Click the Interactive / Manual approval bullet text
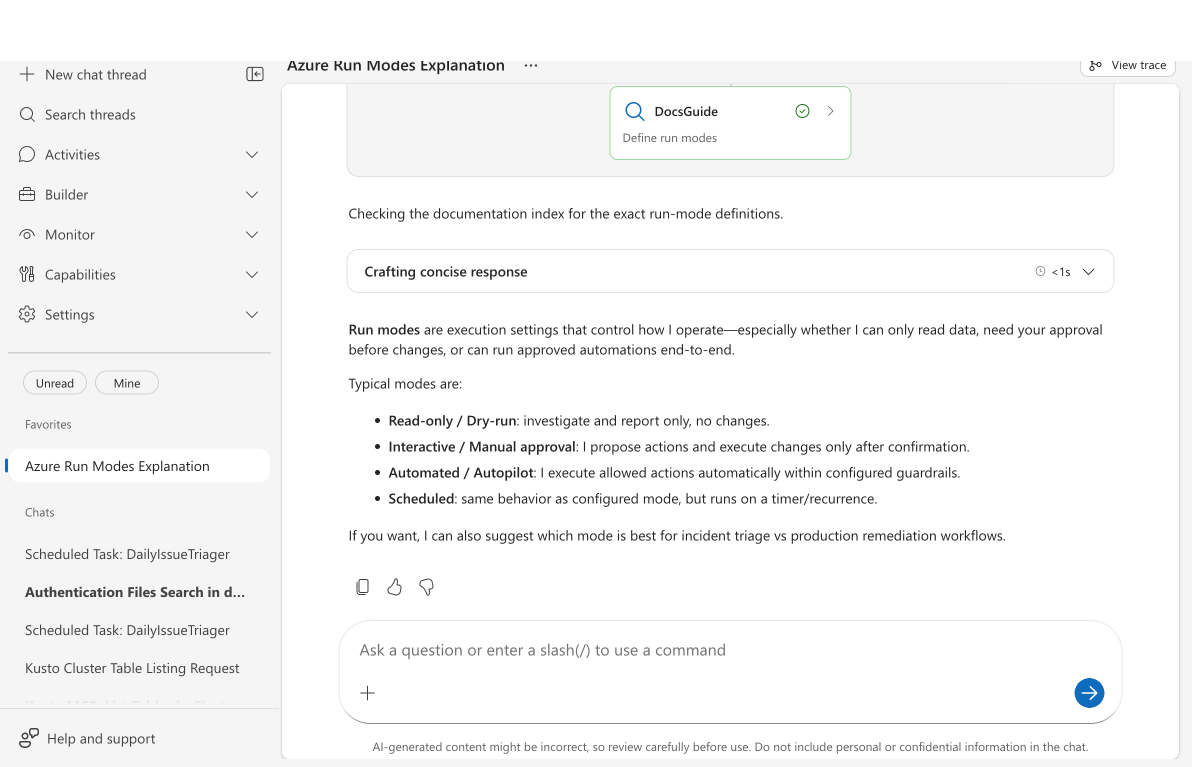 coord(679,446)
